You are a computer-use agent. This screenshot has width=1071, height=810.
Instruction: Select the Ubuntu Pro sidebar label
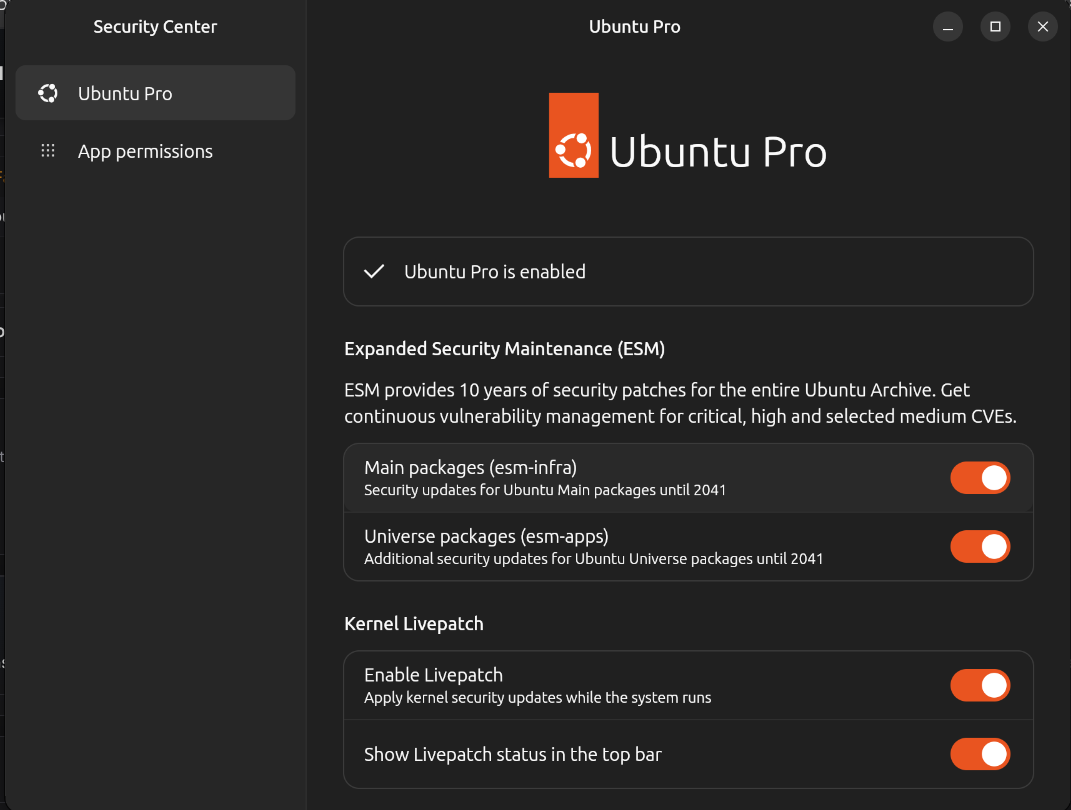click(x=125, y=94)
